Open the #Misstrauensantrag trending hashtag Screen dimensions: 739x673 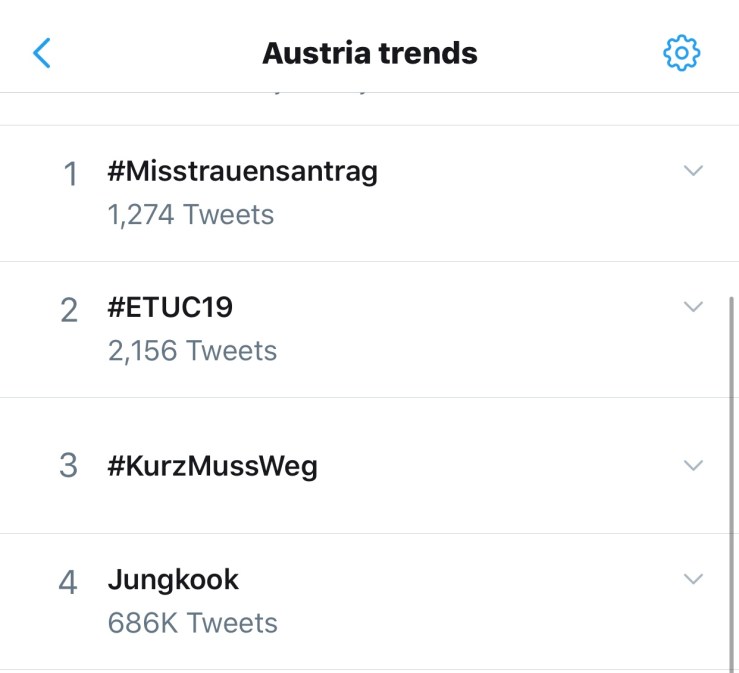coord(242,172)
